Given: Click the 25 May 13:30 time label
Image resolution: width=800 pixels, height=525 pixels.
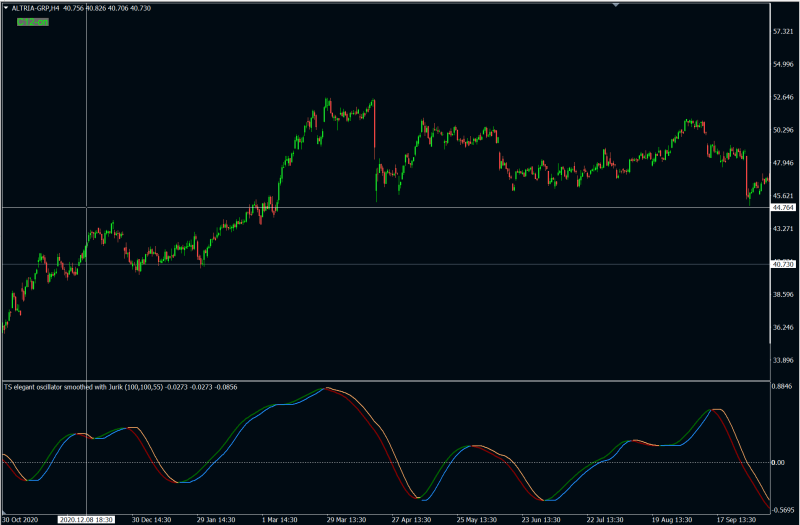Looking at the screenshot, I should tap(477, 520).
